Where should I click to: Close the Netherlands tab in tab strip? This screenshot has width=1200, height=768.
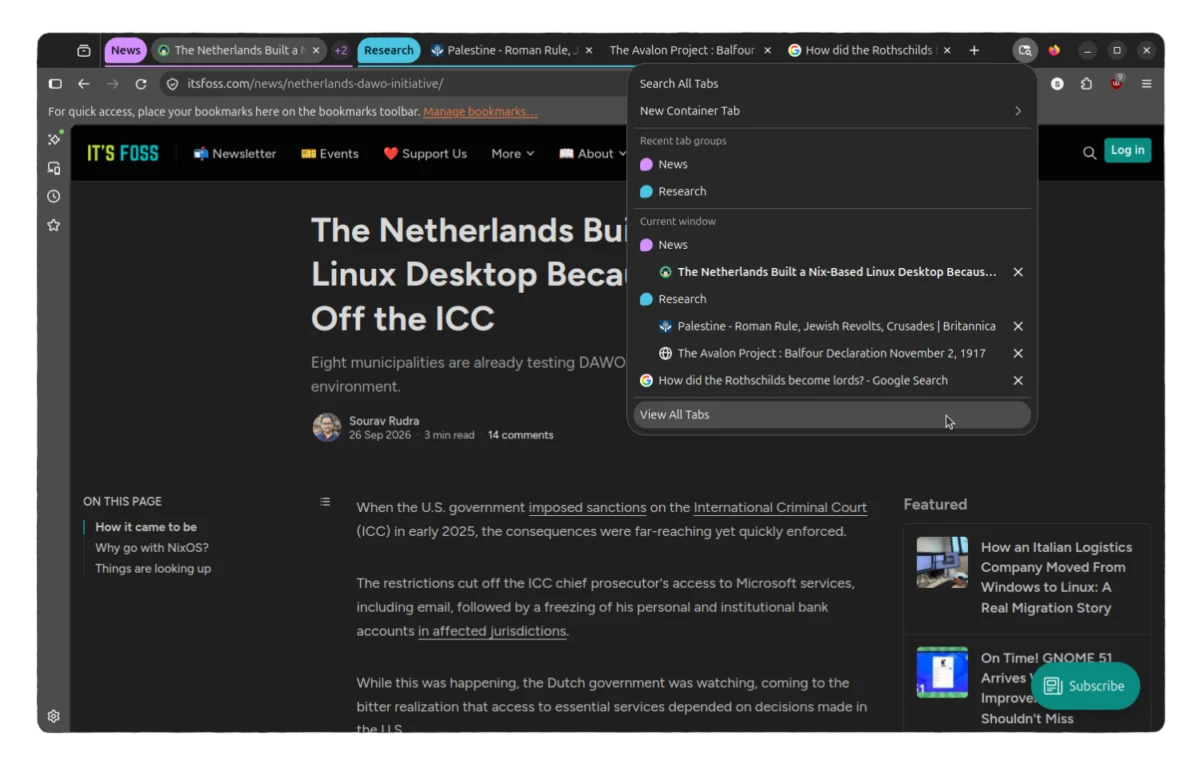(317, 50)
